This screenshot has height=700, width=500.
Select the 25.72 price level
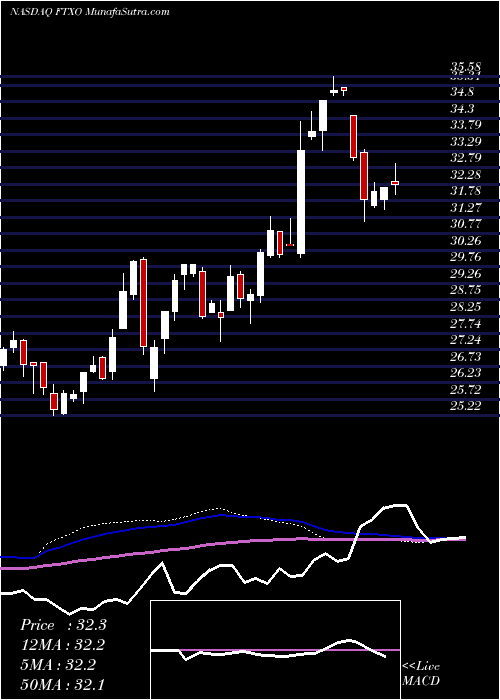(x=466, y=390)
